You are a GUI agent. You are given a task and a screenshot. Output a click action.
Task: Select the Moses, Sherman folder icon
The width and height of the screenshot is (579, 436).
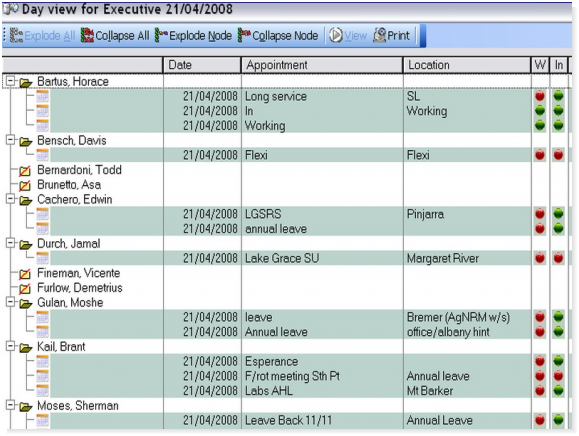tap(26, 406)
